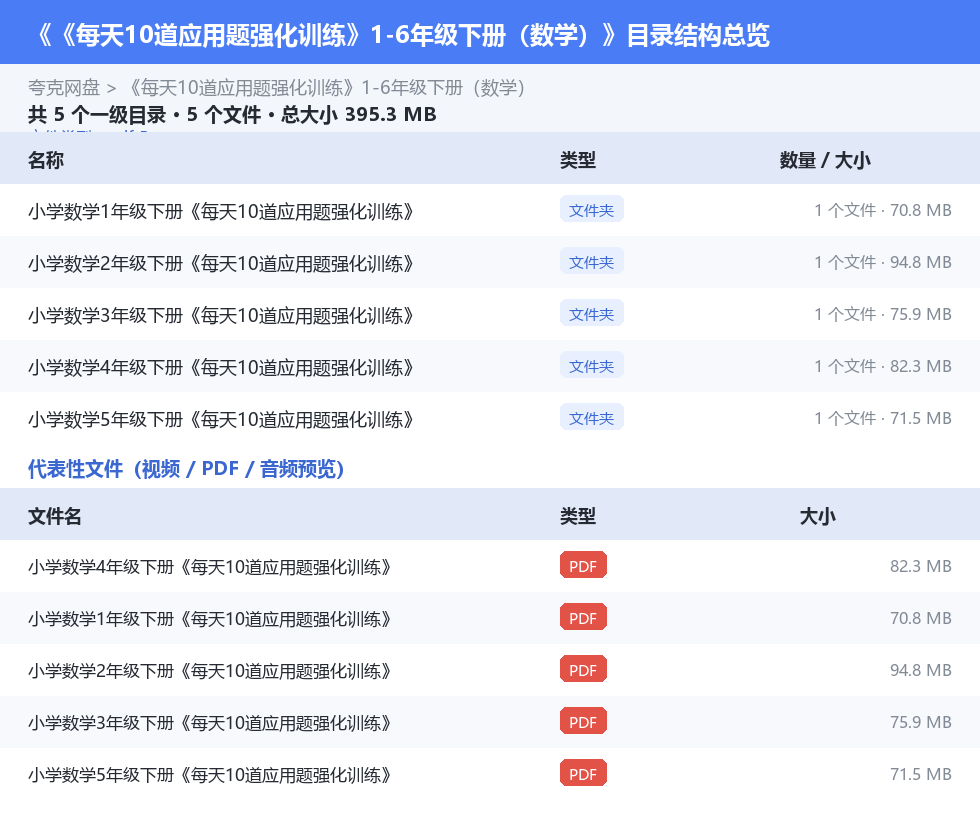Click size text 1 个文件 · 94.8 MB
This screenshot has height=832, width=980.
(x=882, y=262)
